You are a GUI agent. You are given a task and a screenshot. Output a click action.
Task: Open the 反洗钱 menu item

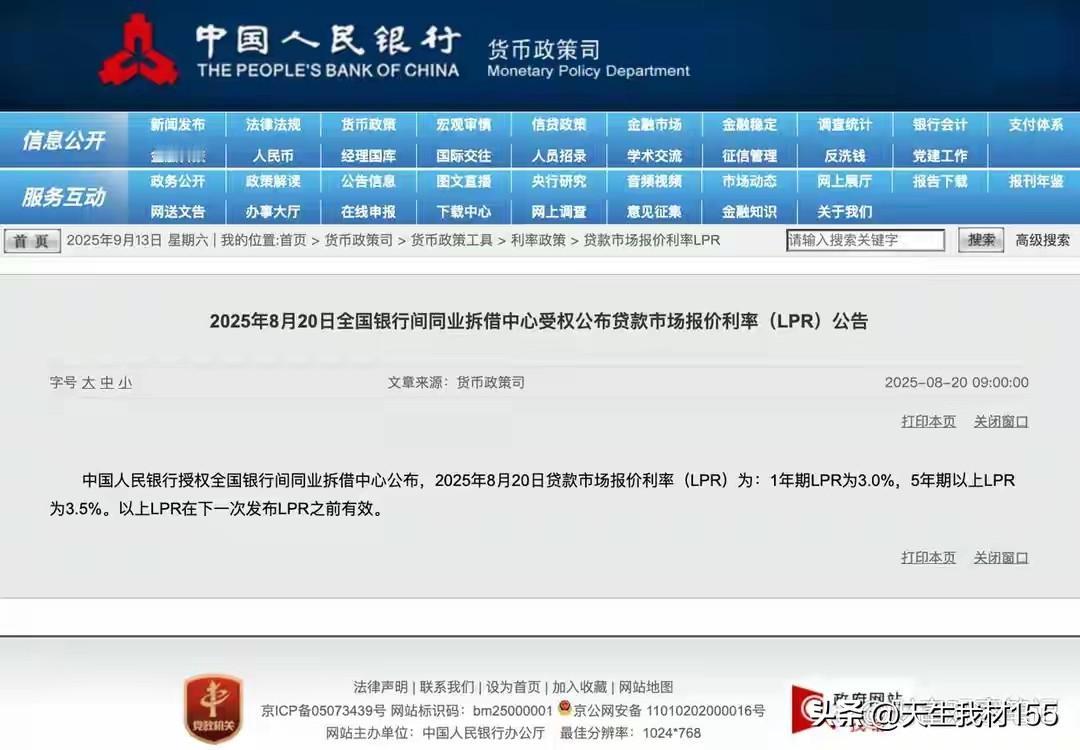(x=844, y=156)
